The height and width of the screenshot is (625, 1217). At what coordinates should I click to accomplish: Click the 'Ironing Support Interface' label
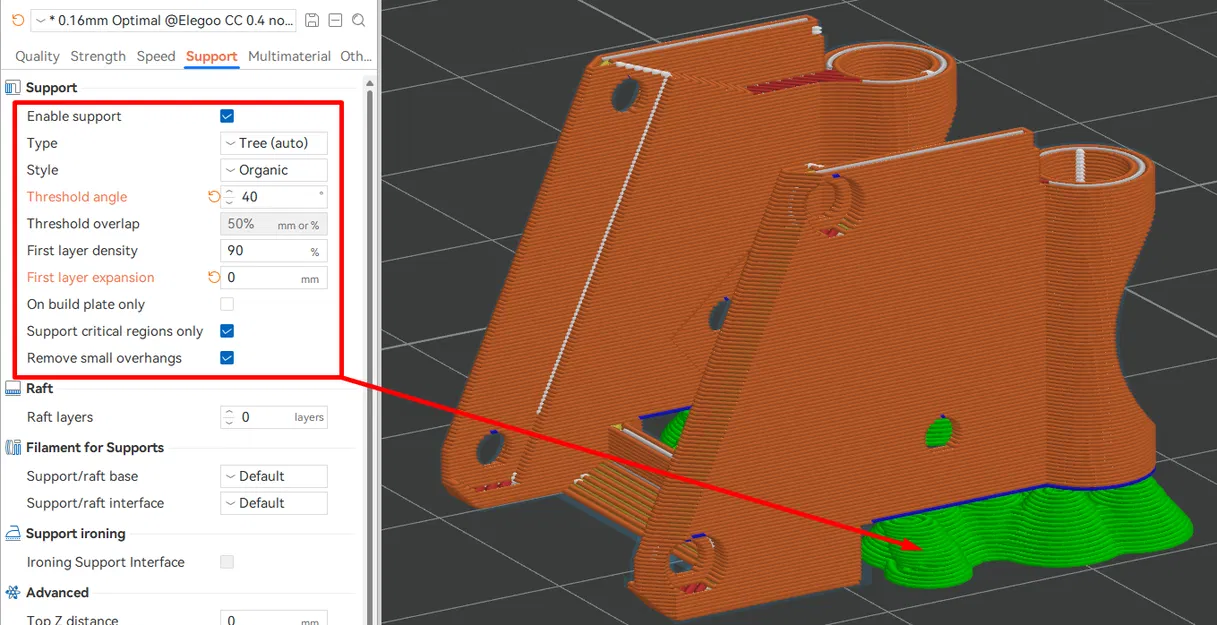[106, 562]
